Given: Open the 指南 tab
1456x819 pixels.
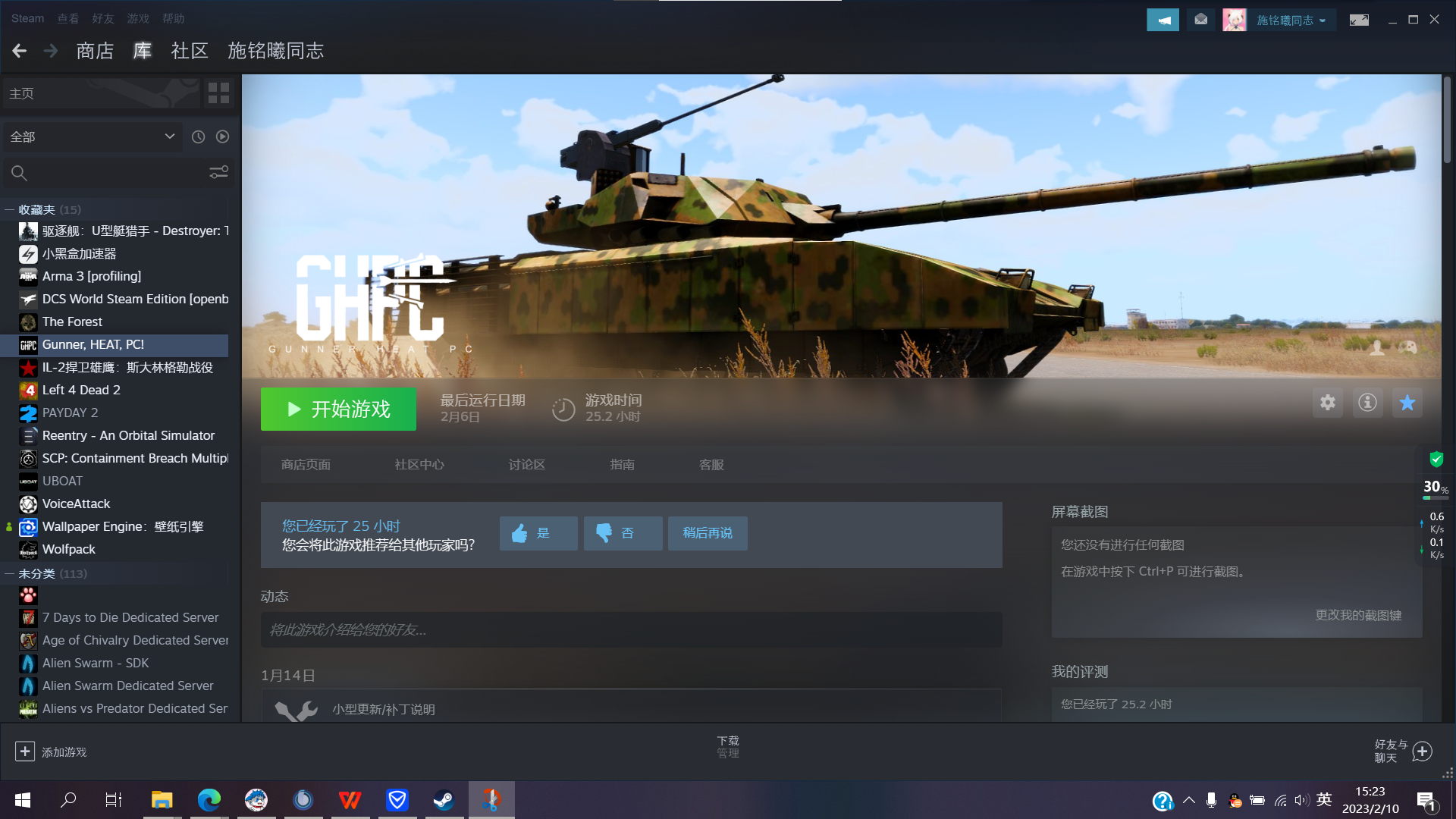Looking at the screenshot, I should point(623,465).
